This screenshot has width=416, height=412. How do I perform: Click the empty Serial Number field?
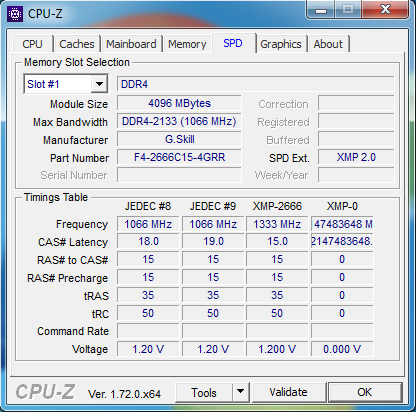pyautogui.click(x=179, y=175)
